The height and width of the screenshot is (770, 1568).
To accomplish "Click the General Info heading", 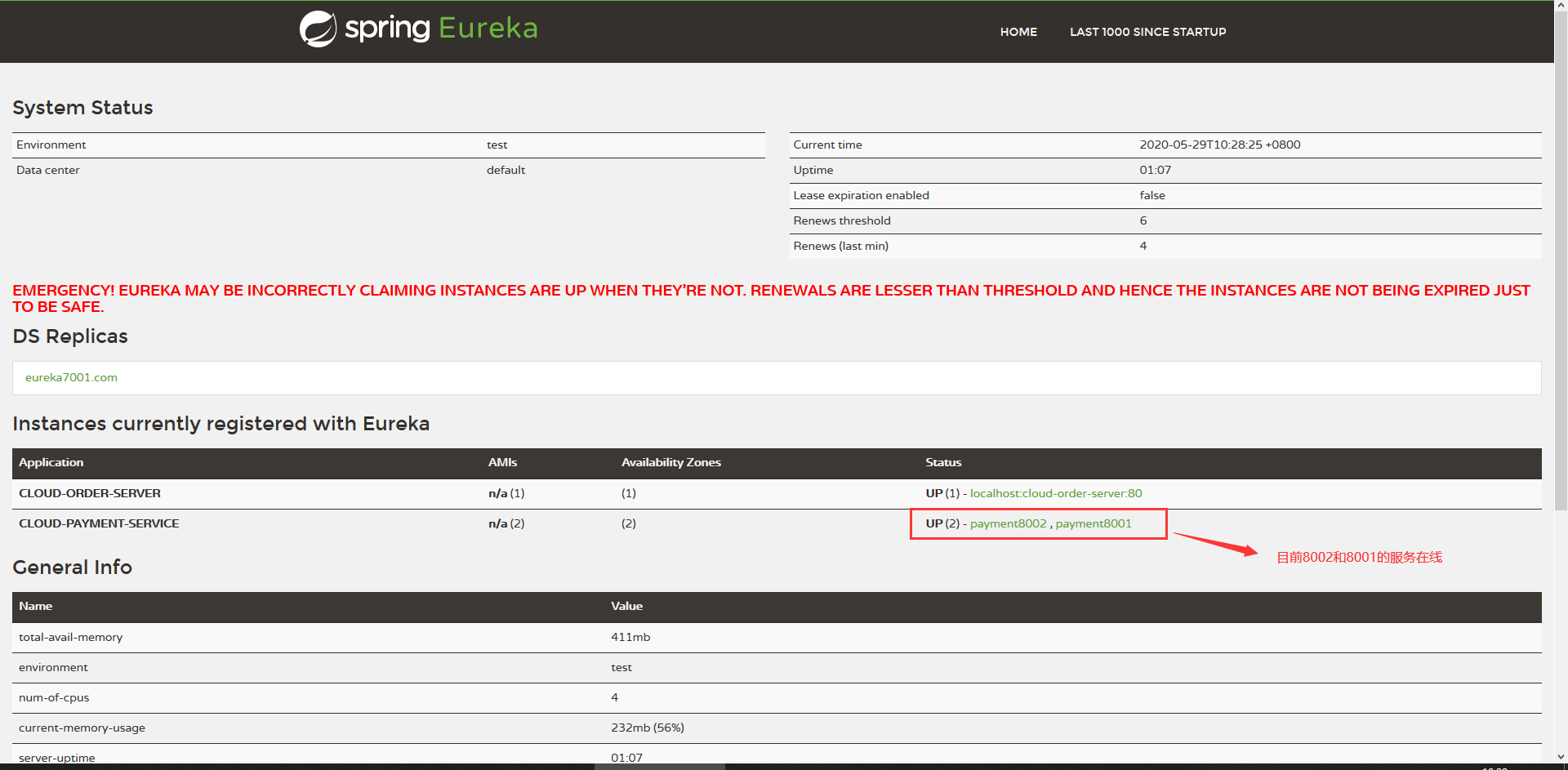I will click(x=72, y=567).
